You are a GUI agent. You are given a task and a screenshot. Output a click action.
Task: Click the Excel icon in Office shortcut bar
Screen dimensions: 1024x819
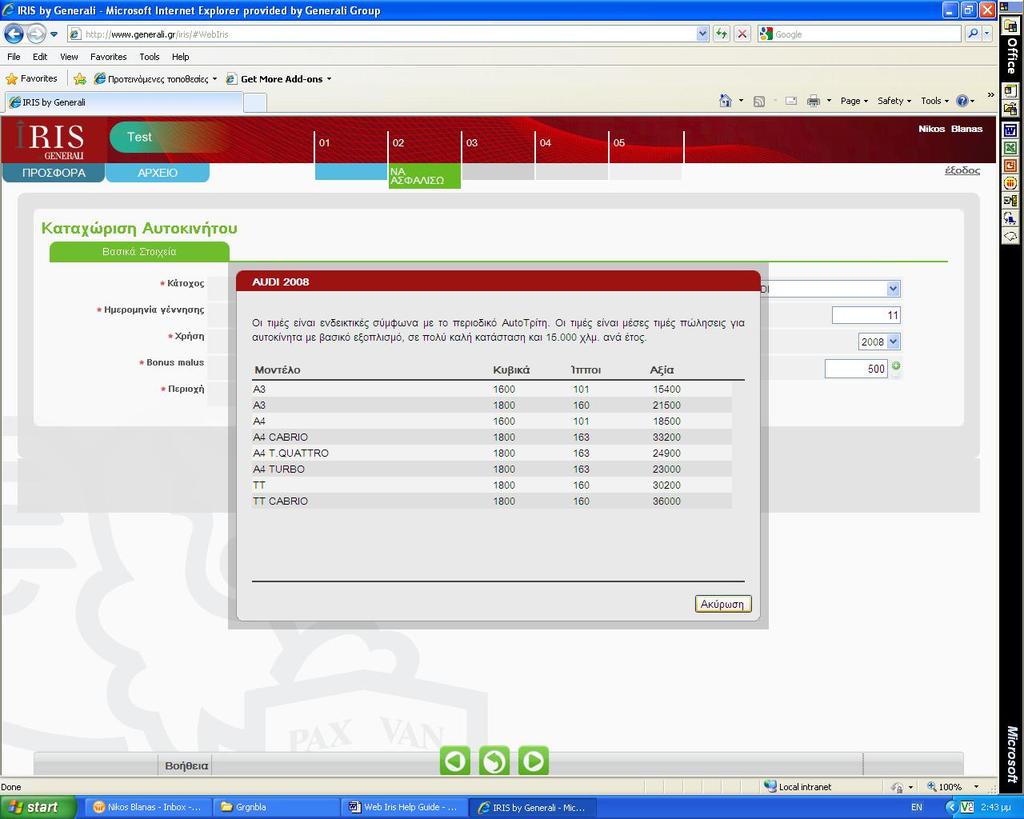(x=1010, y=148)
